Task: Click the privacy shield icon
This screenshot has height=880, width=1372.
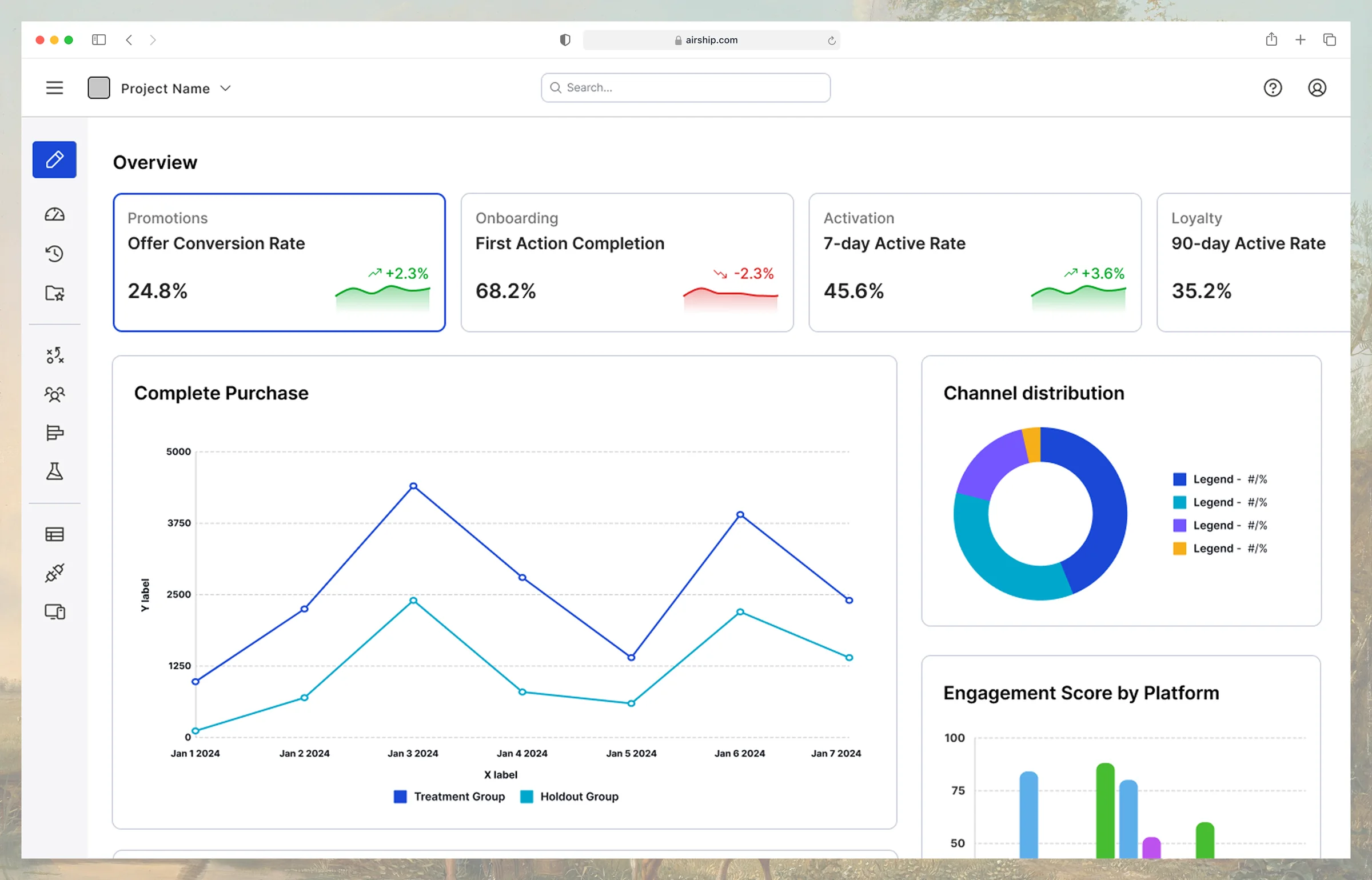Action: 565,39
